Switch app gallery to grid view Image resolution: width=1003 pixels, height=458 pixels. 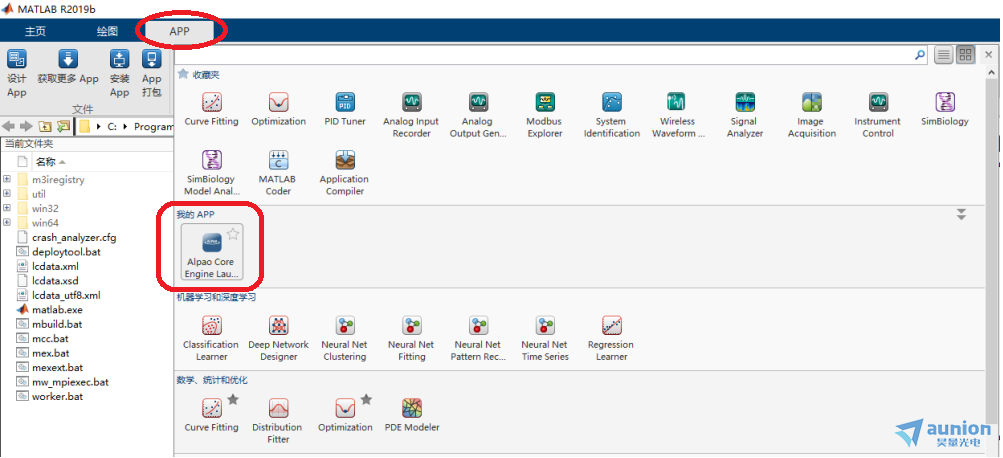(x=966, y=54)
